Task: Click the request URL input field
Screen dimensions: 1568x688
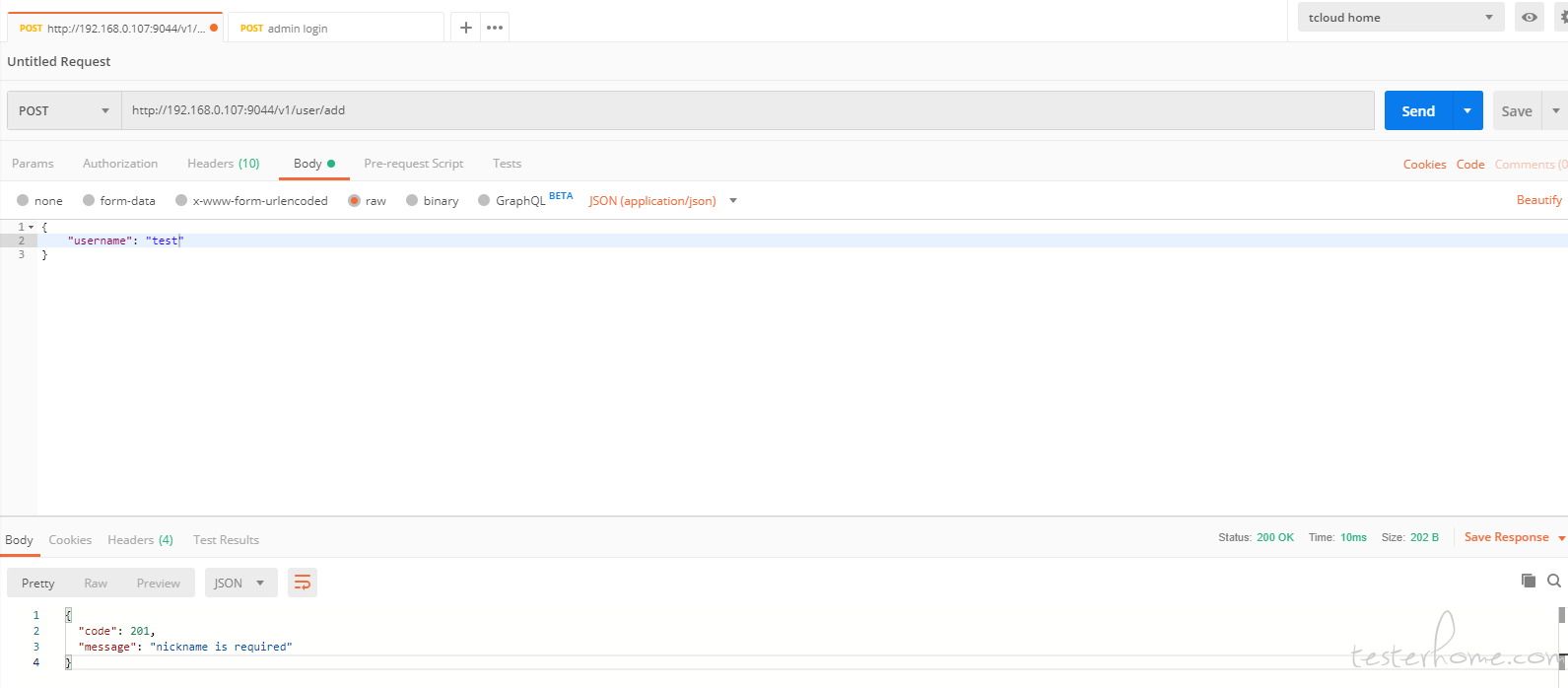Action: 747,110
